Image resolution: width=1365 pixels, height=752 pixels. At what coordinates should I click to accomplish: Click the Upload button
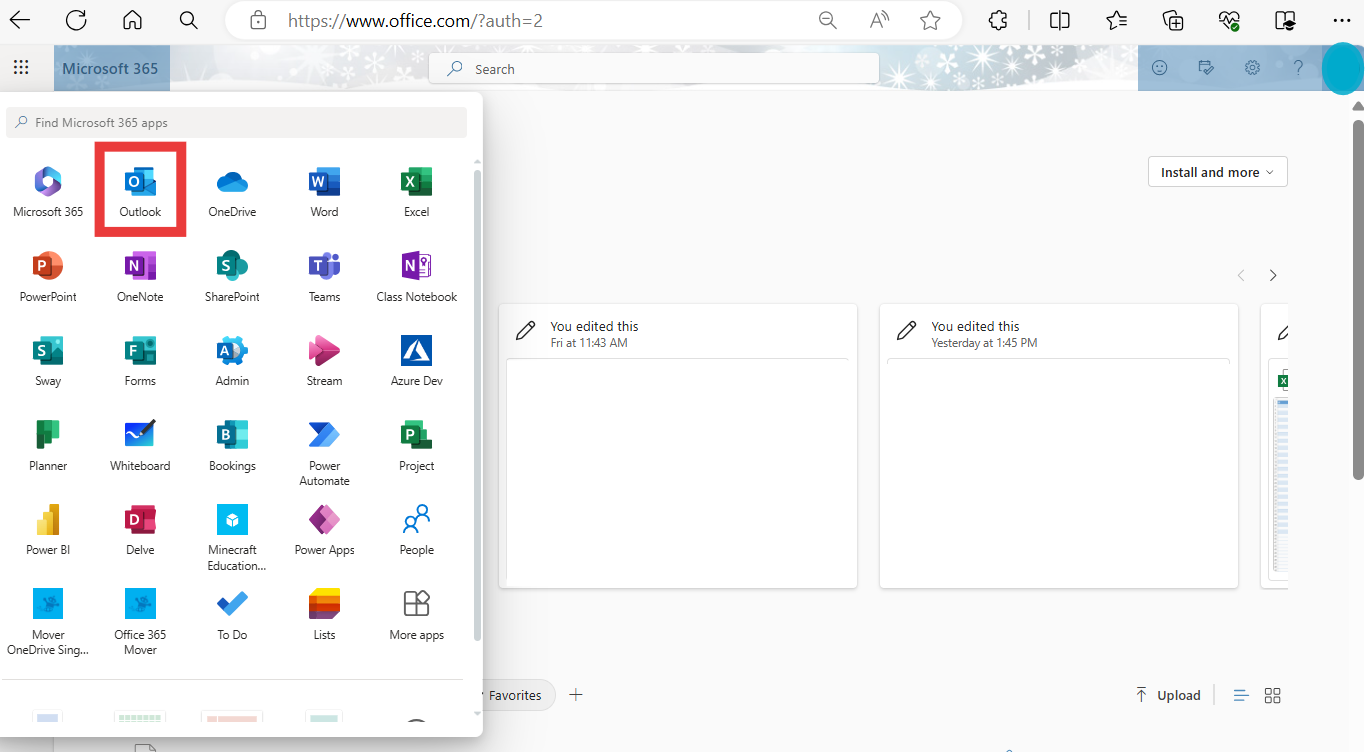pyautogui.click(x=1168, y=695)
